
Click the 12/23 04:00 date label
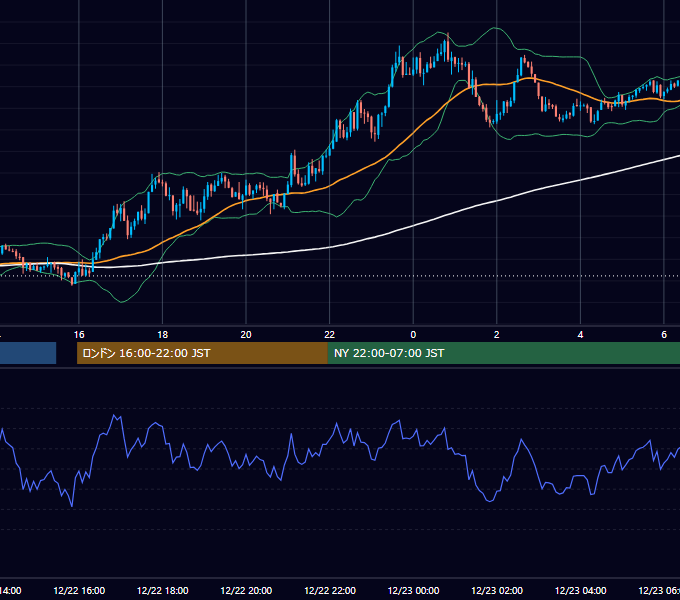pos(581,590)
